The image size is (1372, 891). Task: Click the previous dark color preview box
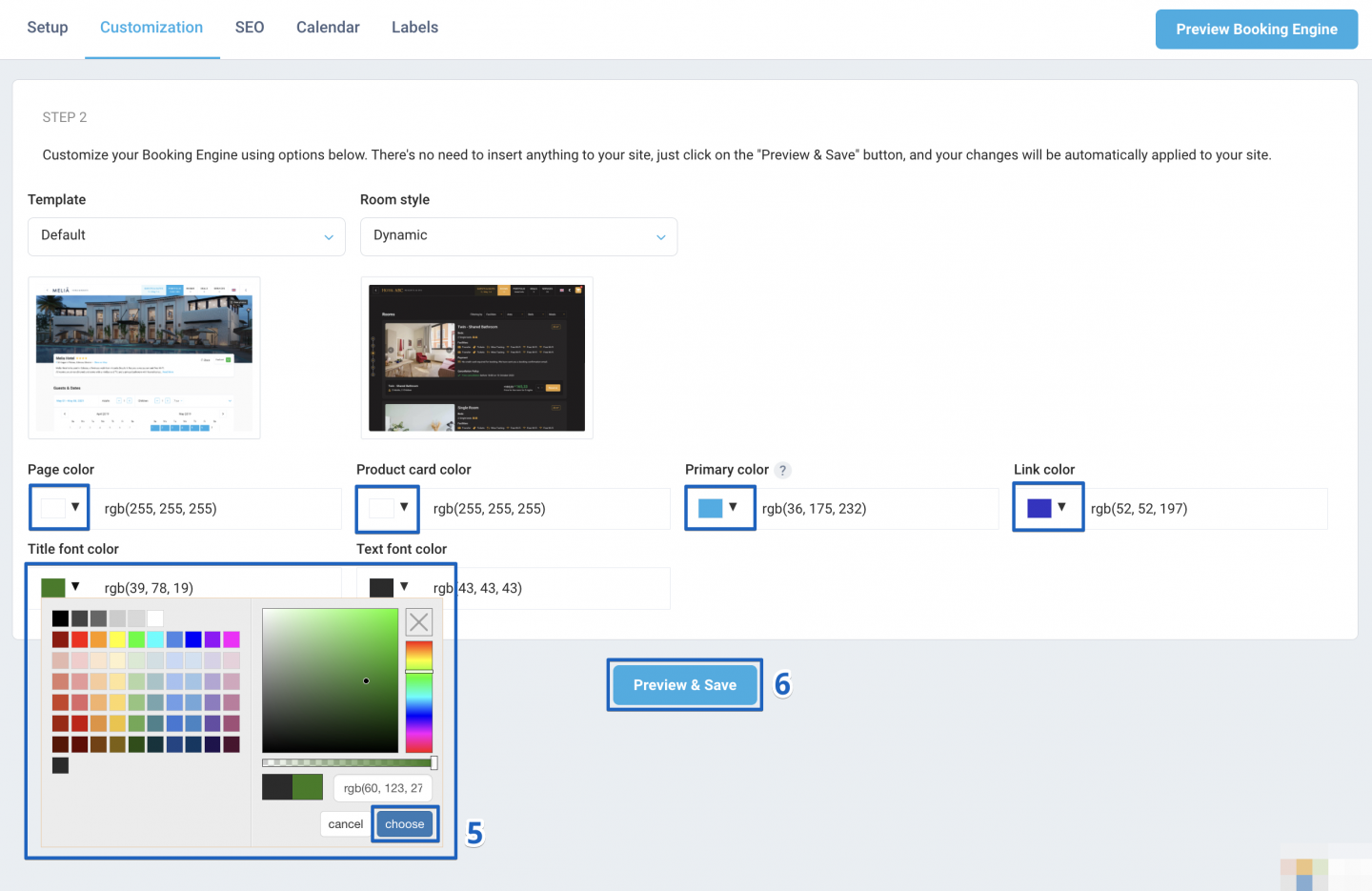[277, 787]
